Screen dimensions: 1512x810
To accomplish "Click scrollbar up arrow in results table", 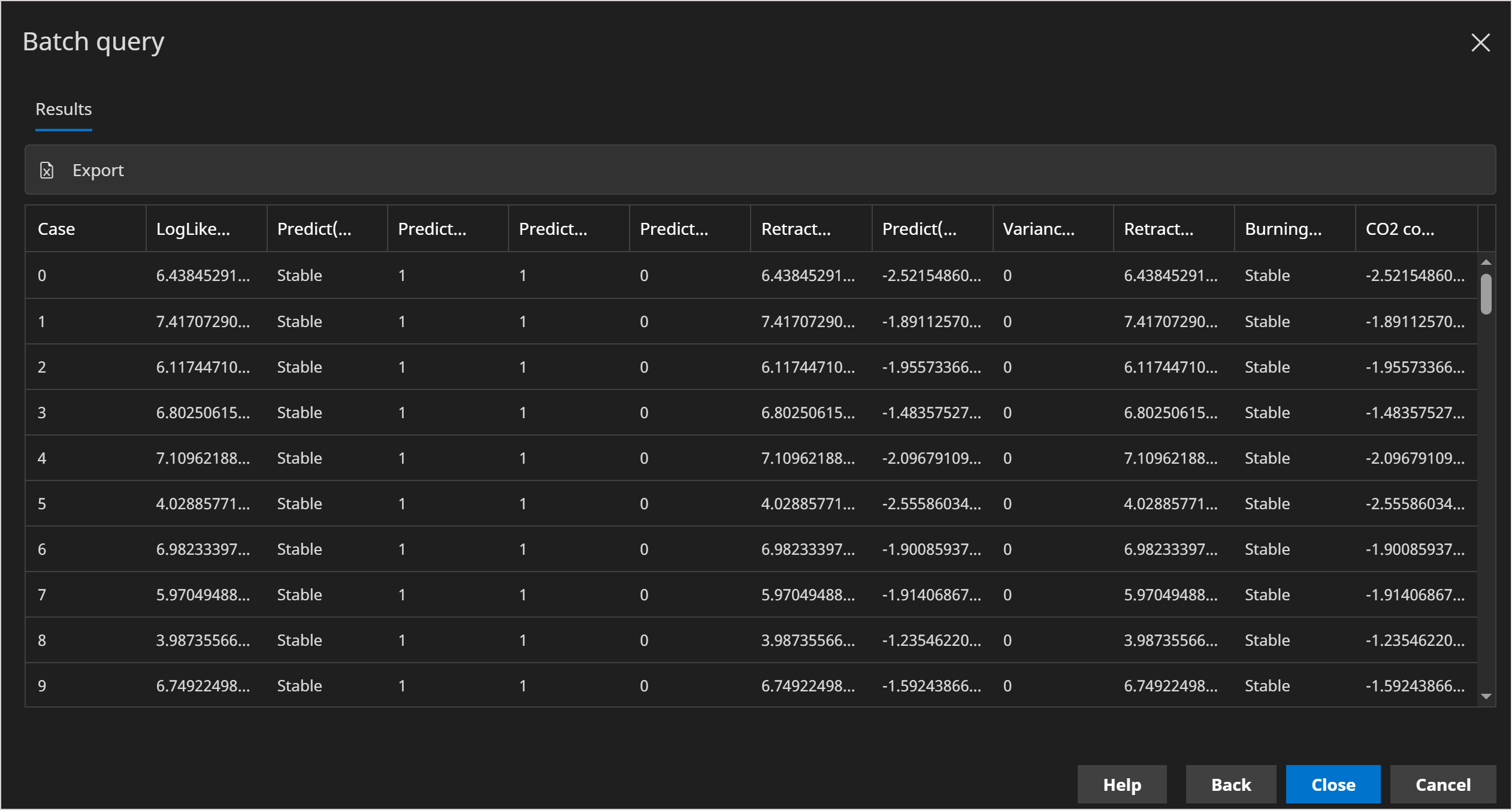I will pyautogui.click(x=1486, y=262).
